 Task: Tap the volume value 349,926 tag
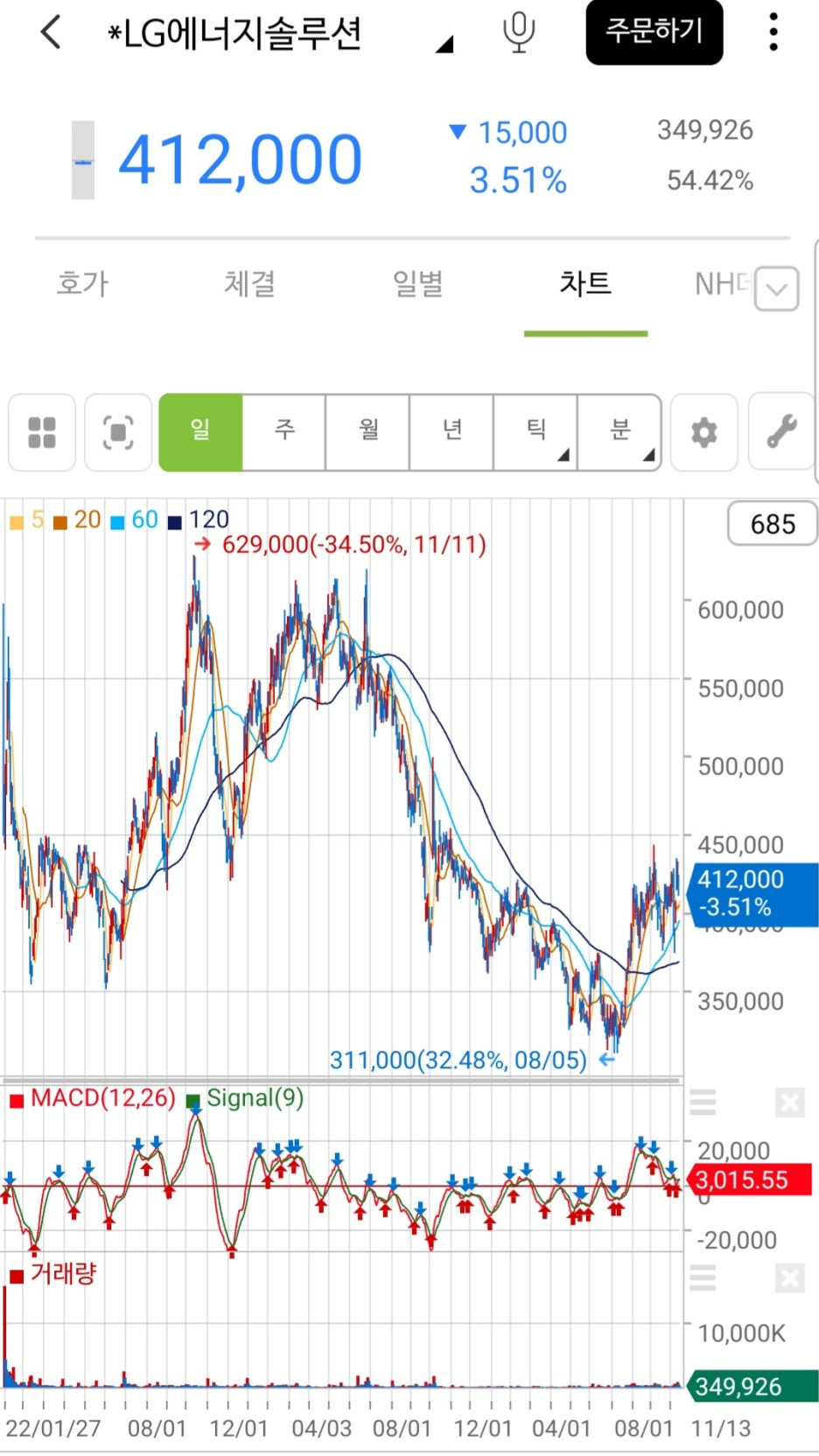753,1386
